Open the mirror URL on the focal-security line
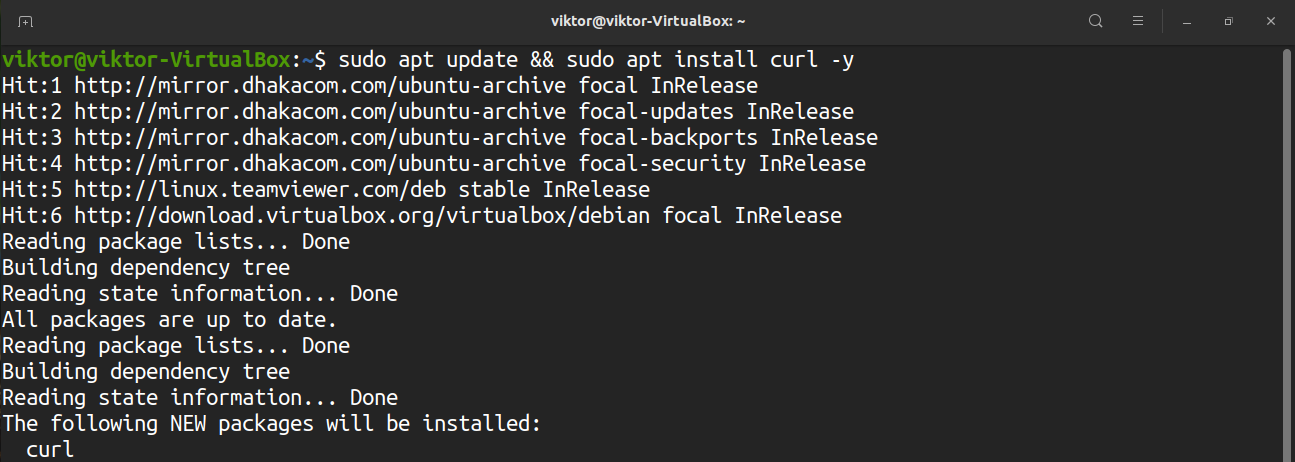This screenshot has height=462, width=1295. [319, 164]
